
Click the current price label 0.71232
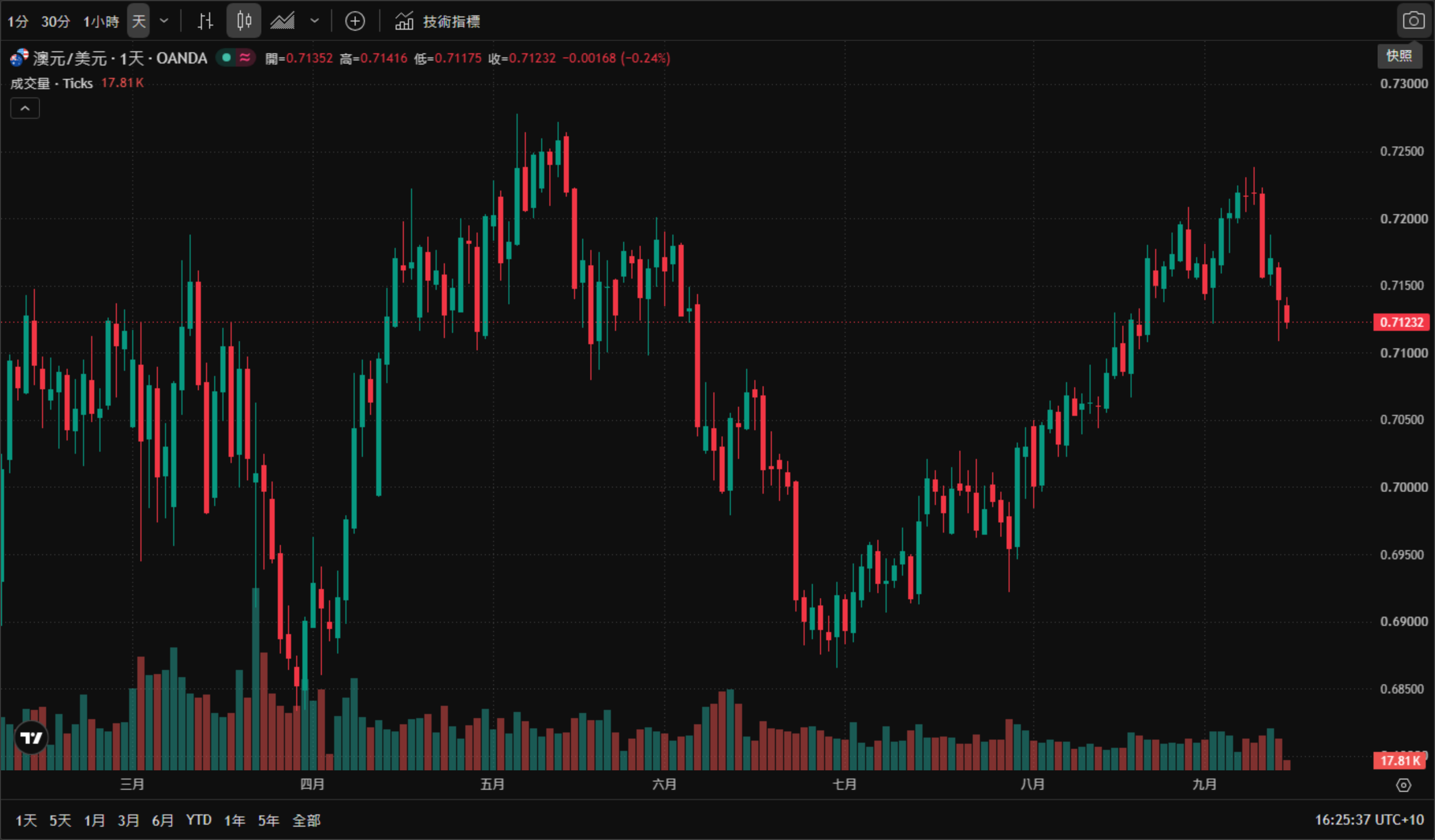click(x=1401, y=322)
